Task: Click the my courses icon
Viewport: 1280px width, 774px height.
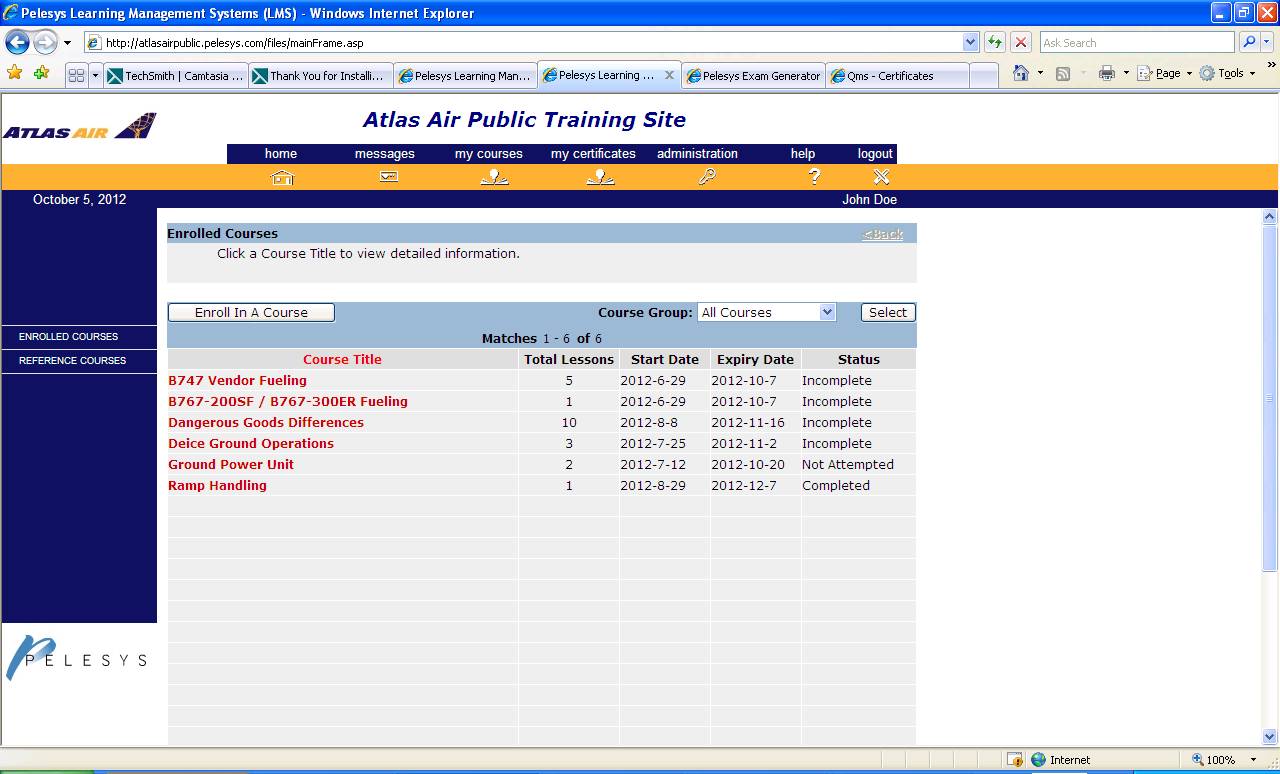Action: coord(494,177)
